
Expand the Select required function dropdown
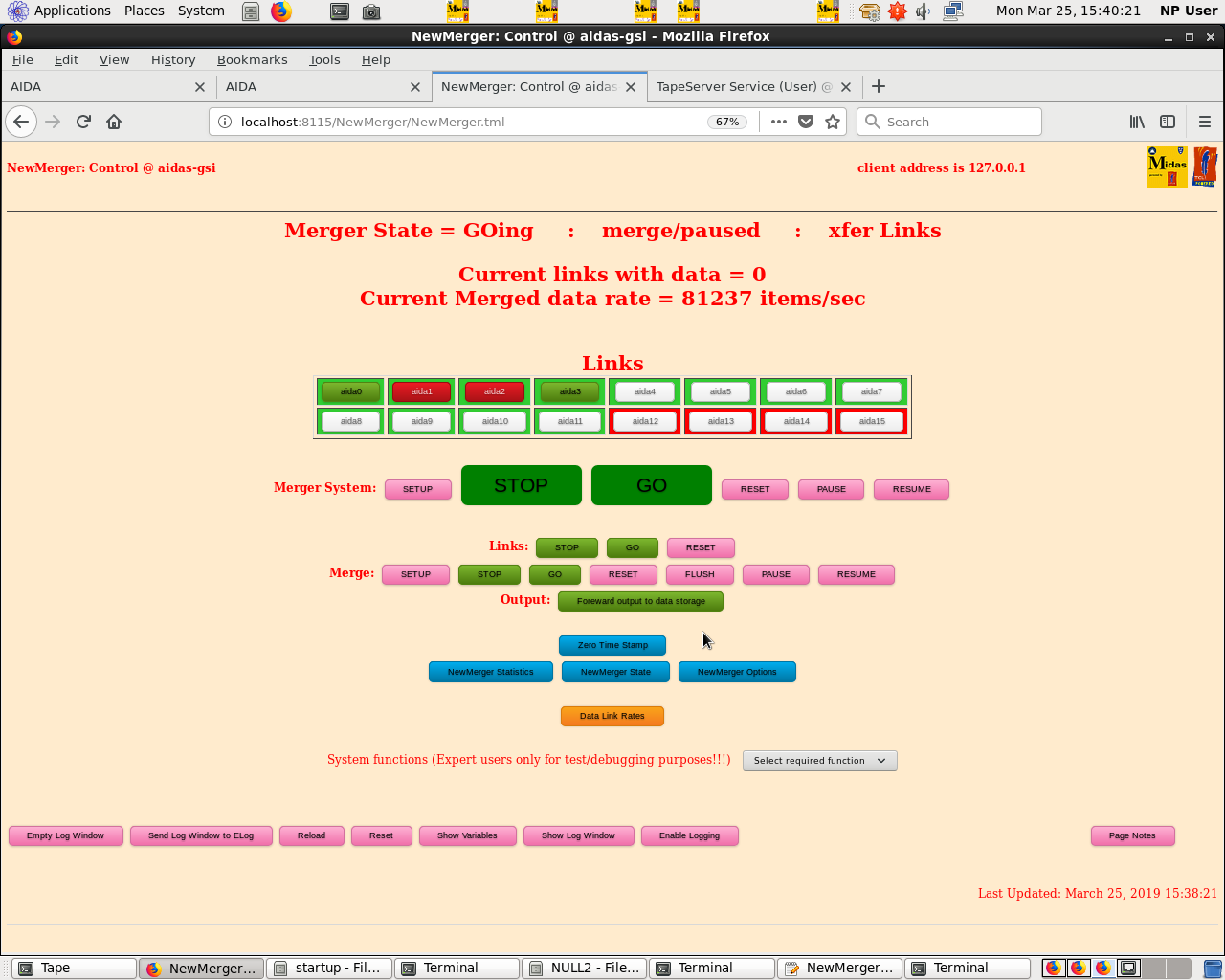point(819,761)
